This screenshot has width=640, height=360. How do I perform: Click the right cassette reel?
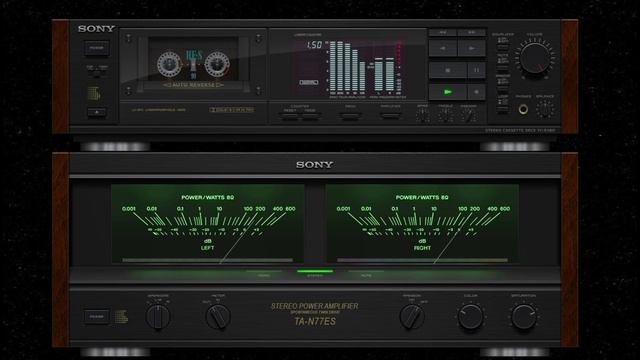217,64
